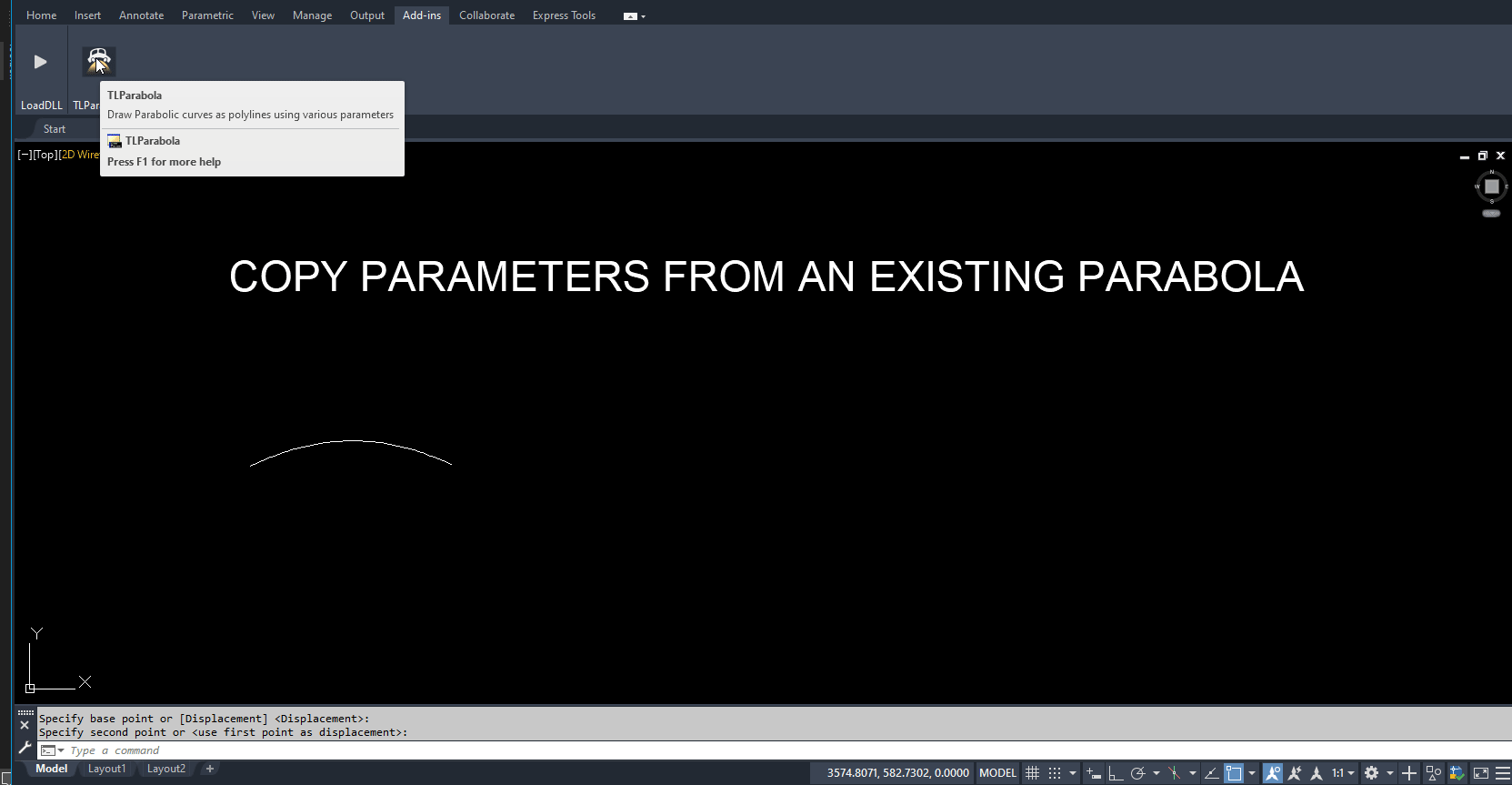Toggle show annotation objects
This screenshot has height=785, width=1512.
coord(1273,773)
